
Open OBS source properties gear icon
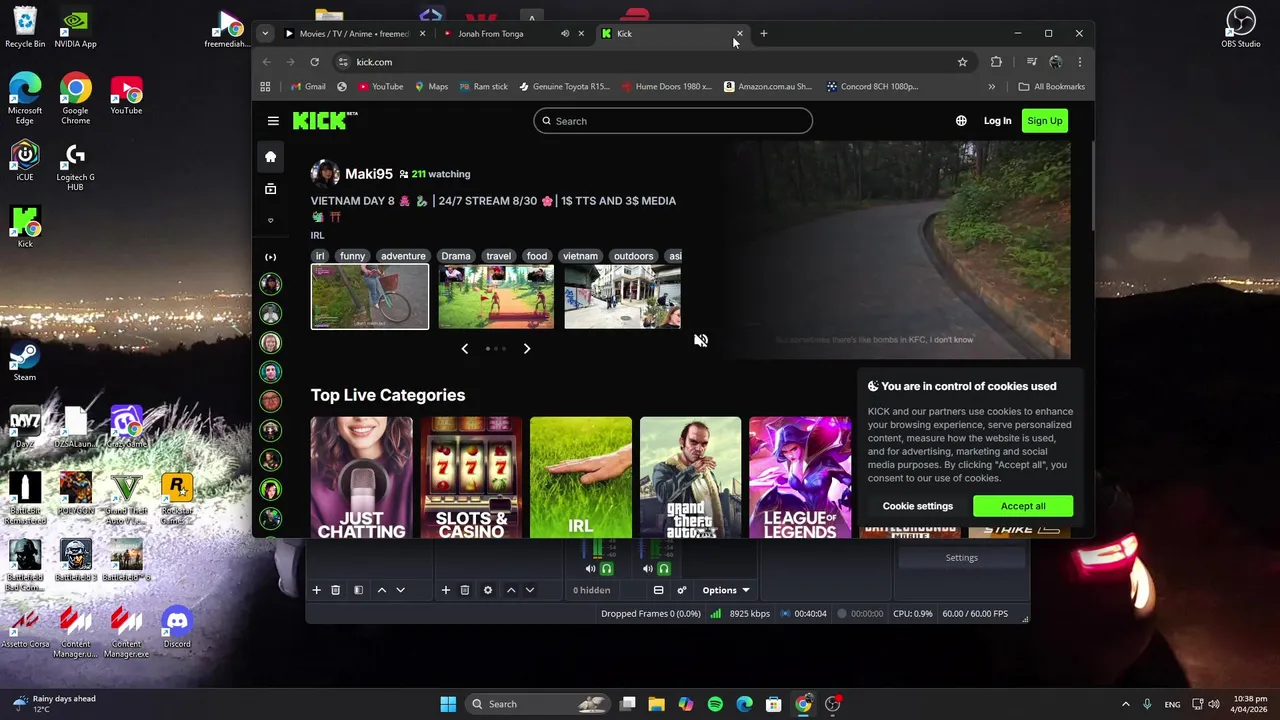(488, 590)
